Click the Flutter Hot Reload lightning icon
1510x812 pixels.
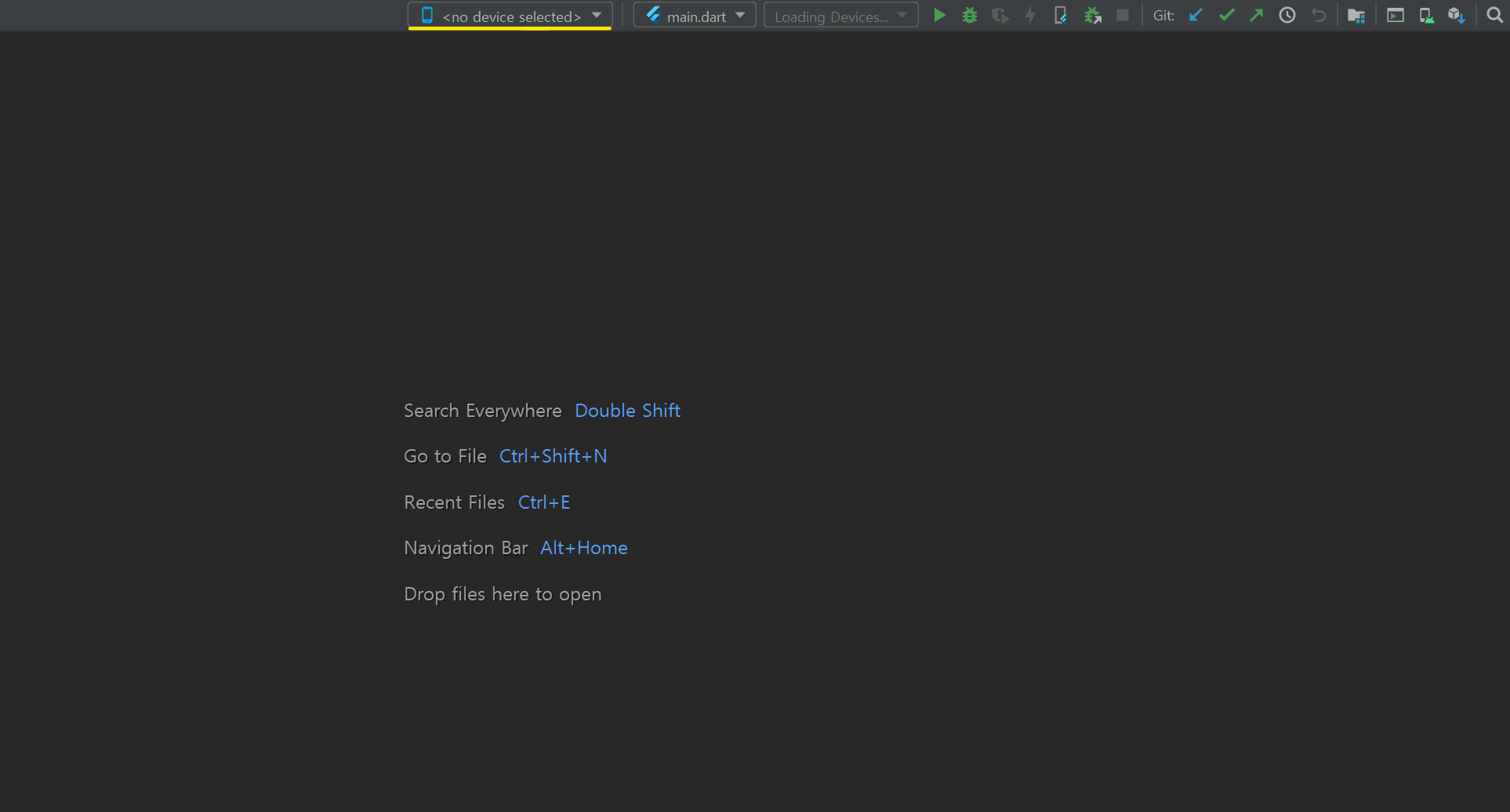(x=1030, y=15)
